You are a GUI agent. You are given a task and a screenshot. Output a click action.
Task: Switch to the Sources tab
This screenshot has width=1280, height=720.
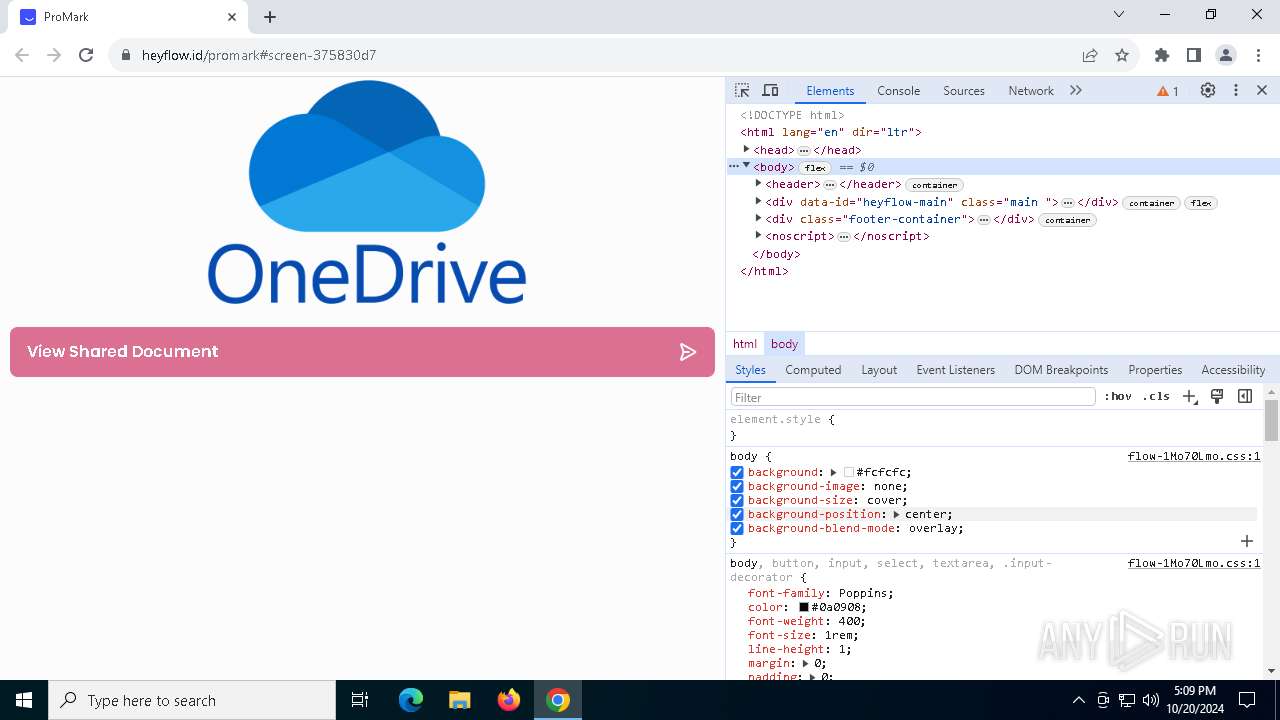(x=964, y=91)
